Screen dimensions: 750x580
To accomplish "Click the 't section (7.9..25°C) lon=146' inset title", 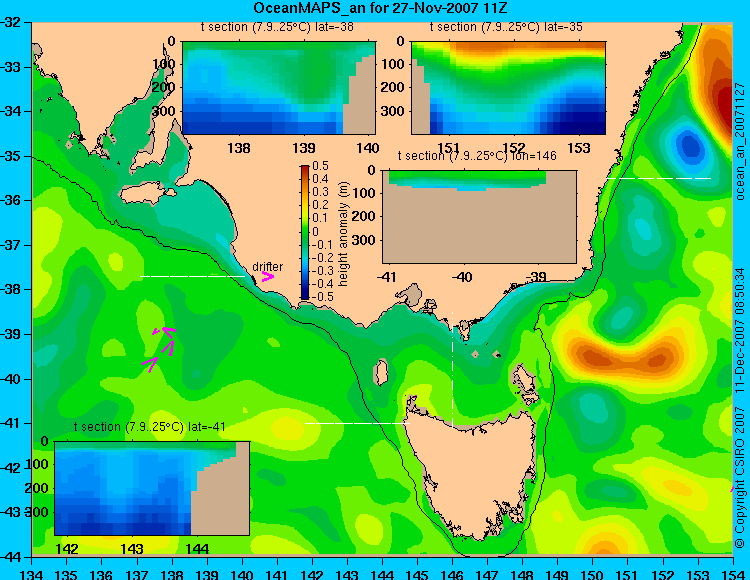I will 477,156.
